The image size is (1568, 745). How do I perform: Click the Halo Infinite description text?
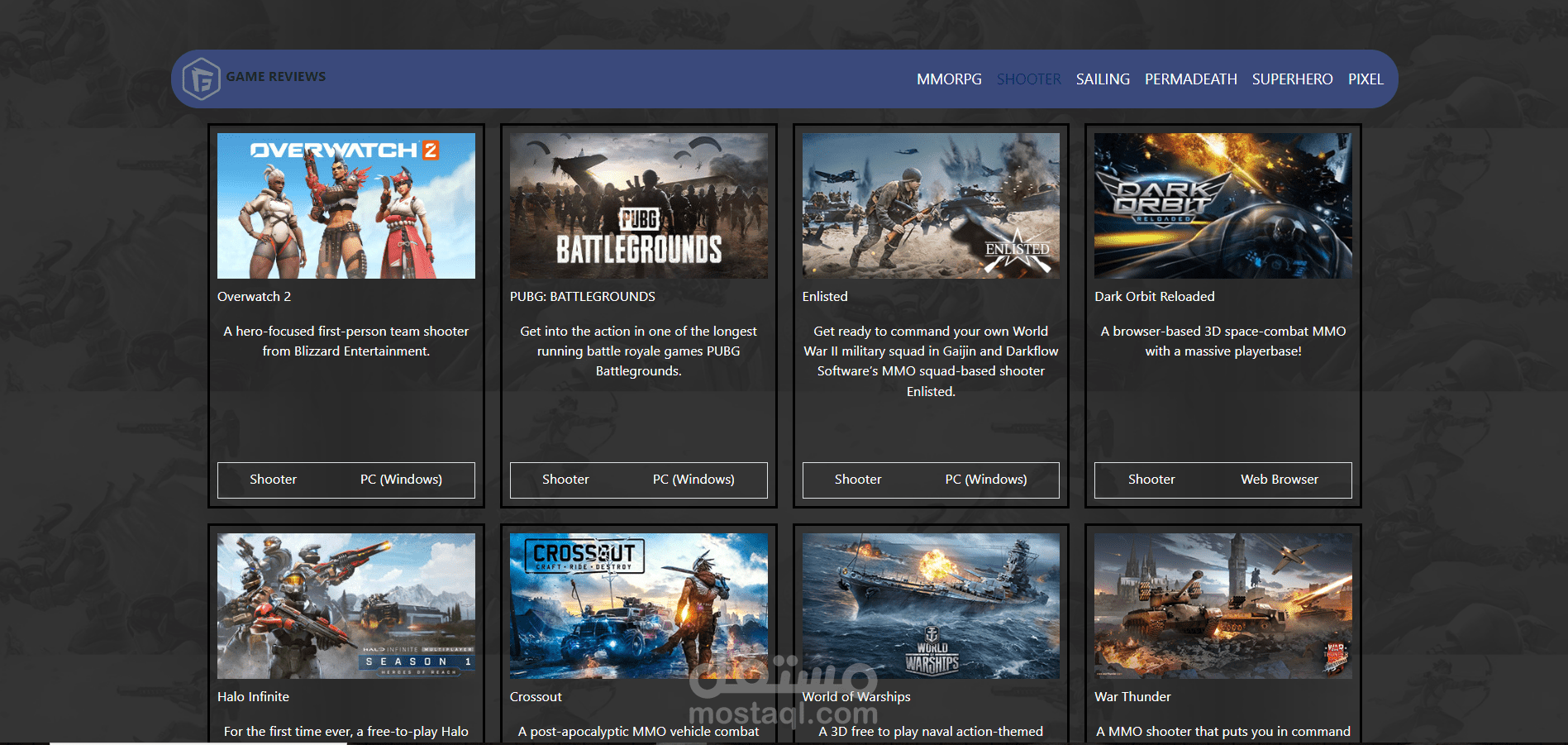tap(346, 732)
